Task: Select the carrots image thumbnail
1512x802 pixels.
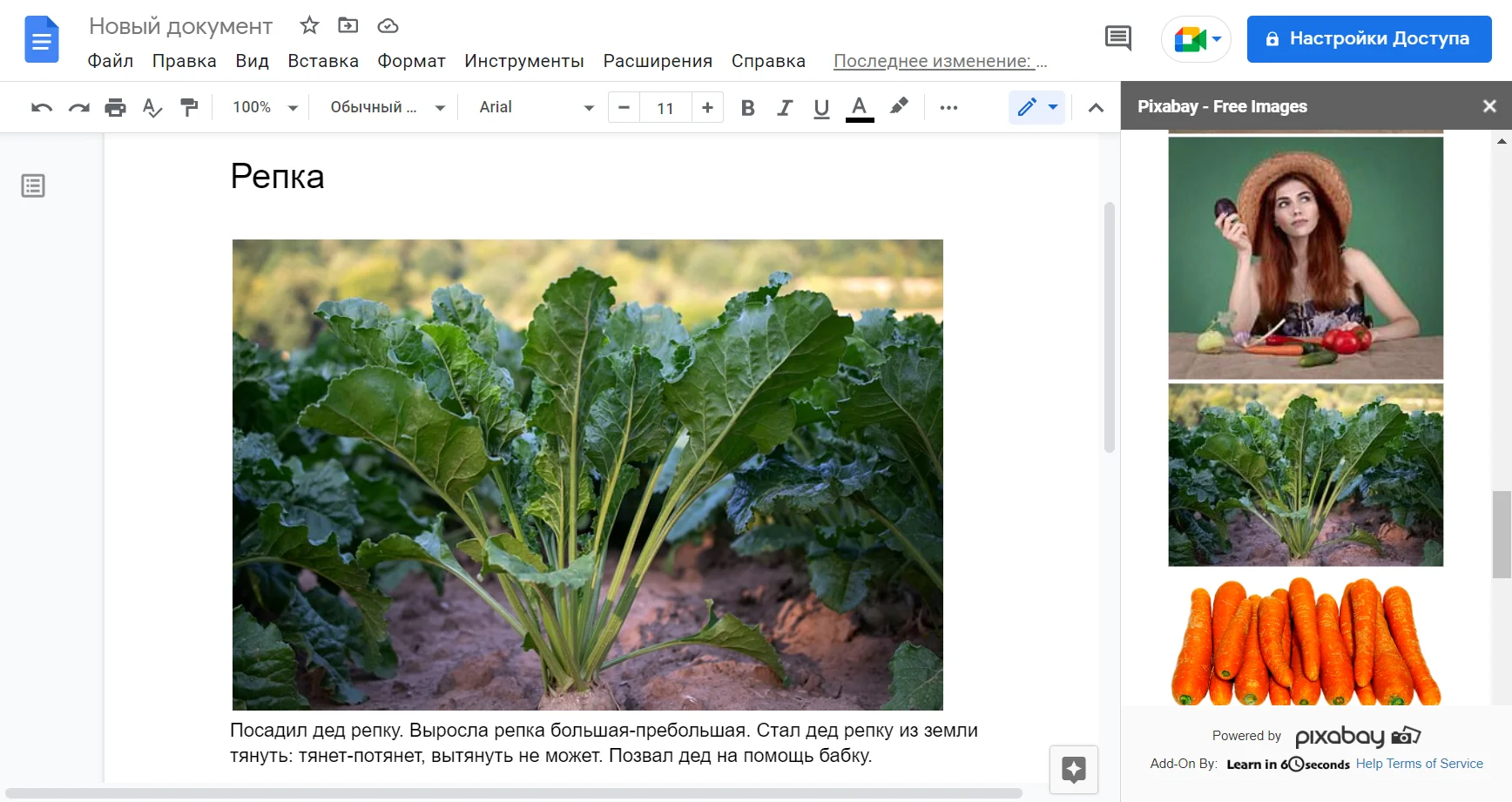Action: point(1305,640)
